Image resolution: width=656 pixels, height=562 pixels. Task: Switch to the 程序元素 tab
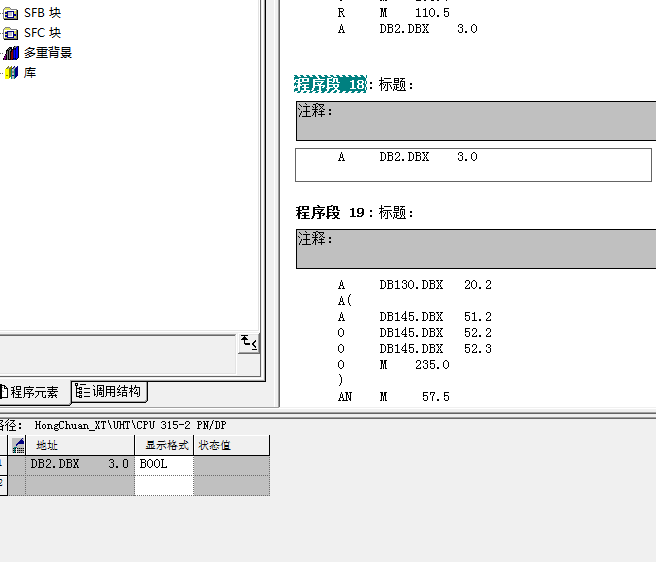pos(33,392)
